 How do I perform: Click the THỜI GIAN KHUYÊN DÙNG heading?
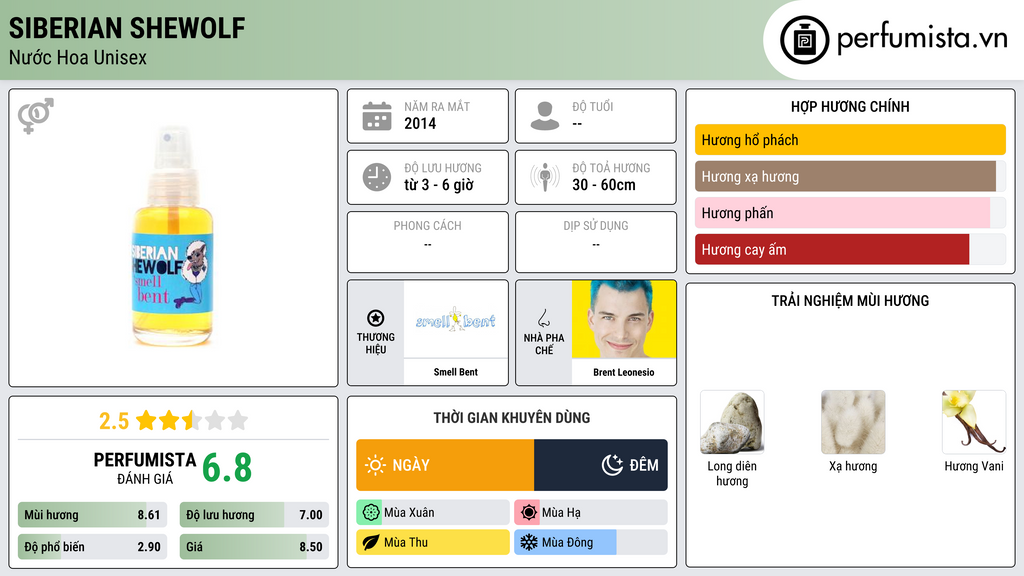tap(512, 418)
